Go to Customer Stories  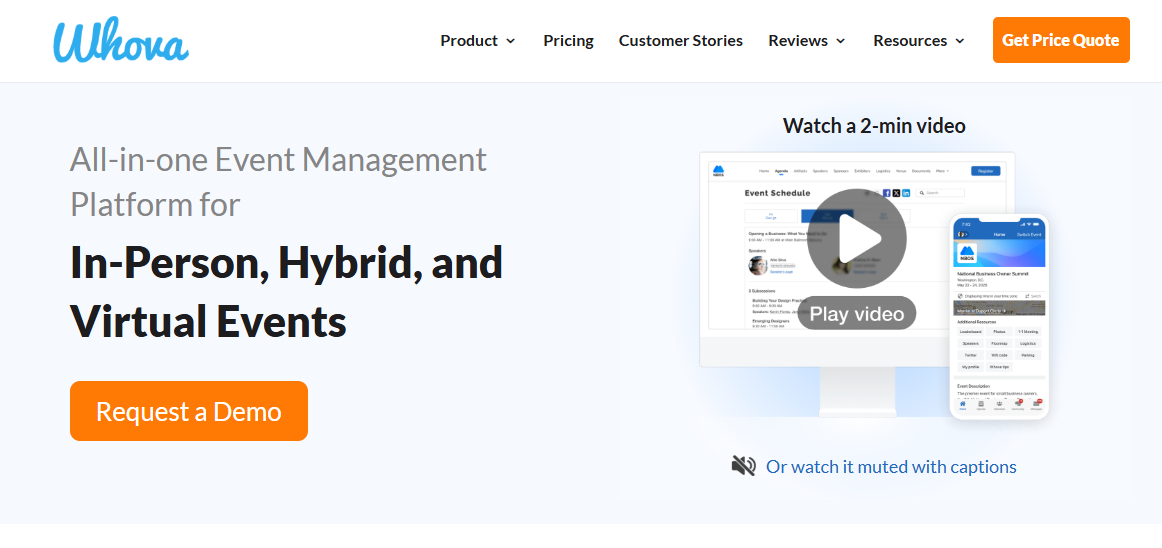[681, 41]
